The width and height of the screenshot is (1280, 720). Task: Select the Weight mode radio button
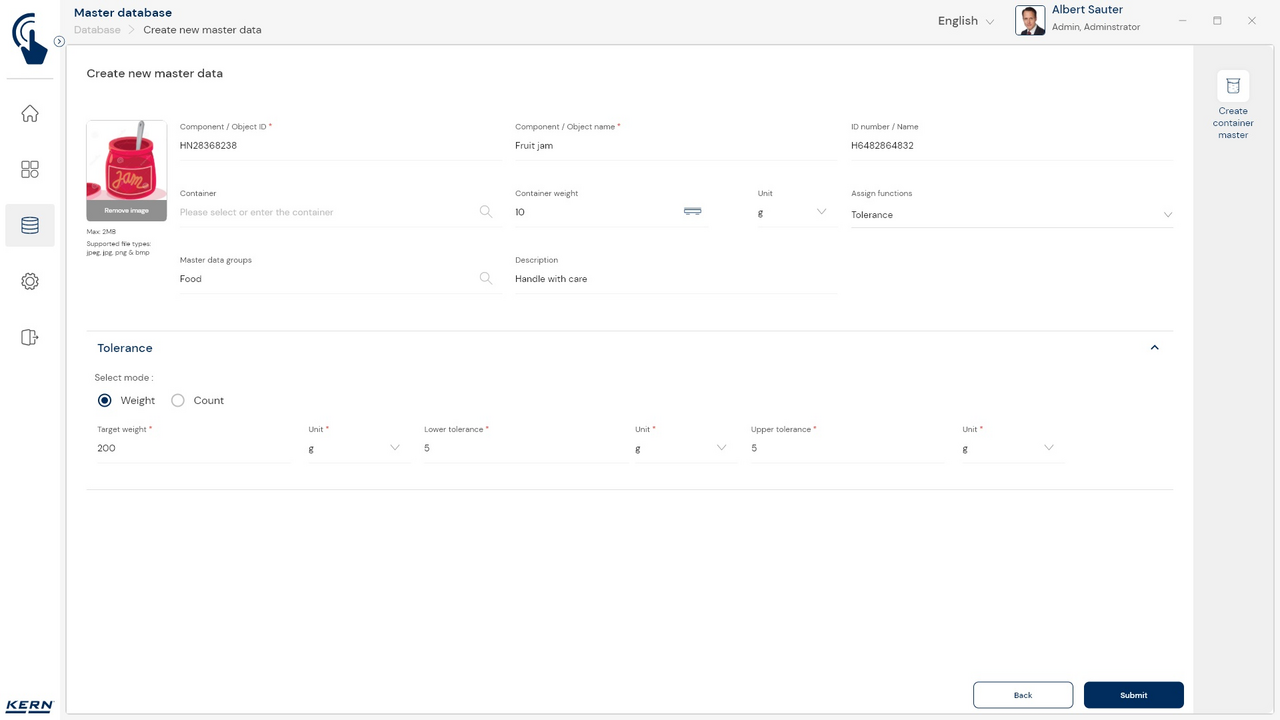[x=105, y=400]
